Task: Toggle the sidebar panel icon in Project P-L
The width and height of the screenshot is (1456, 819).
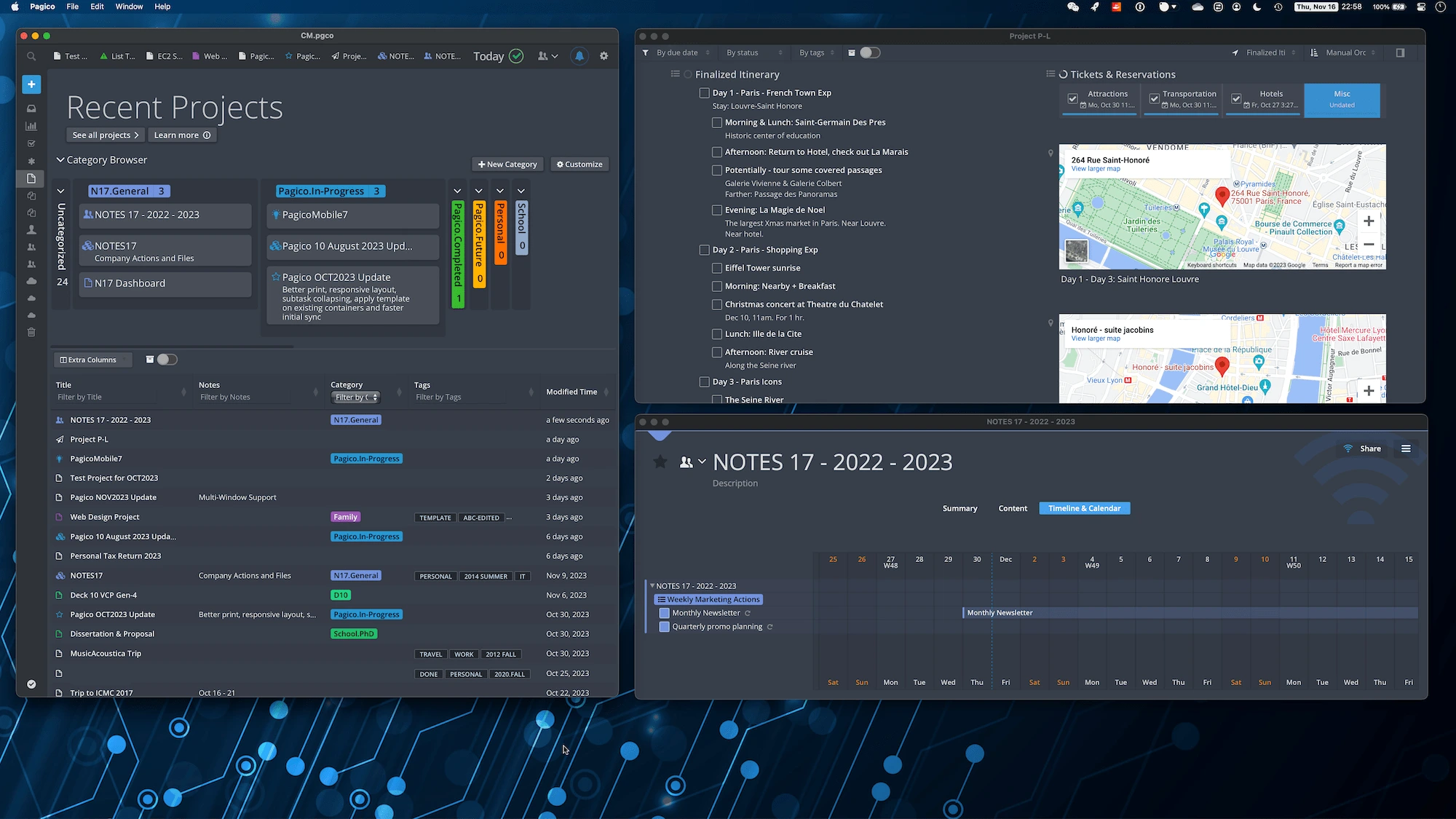Action: pos(1400,52)
